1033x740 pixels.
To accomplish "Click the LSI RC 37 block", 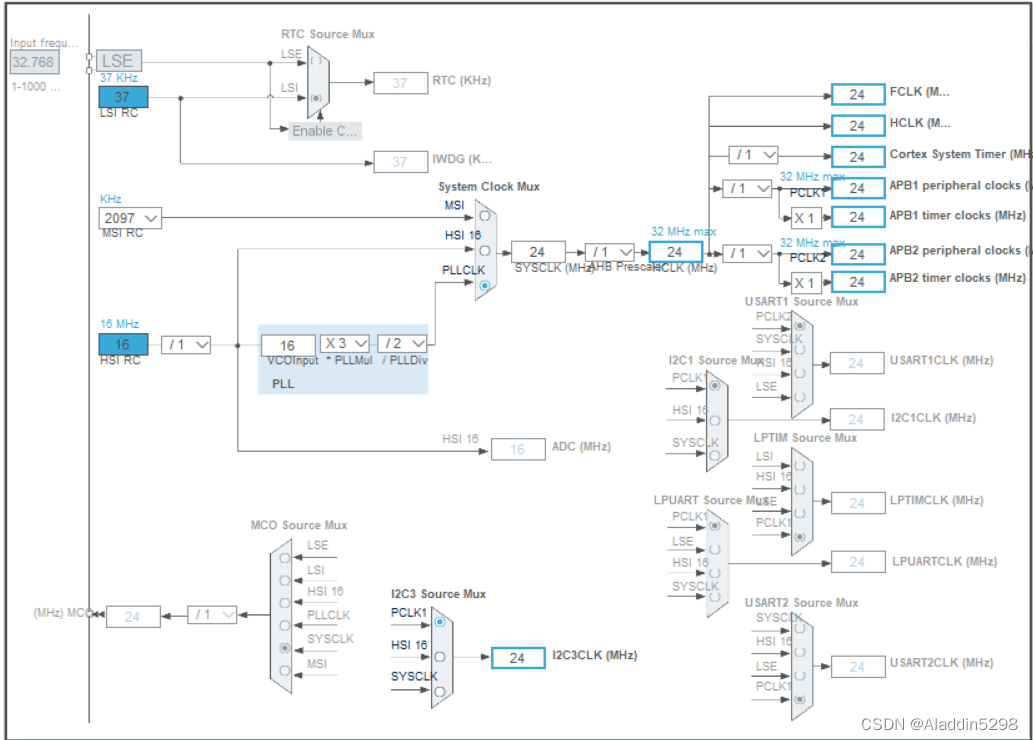I will (123, 97).
